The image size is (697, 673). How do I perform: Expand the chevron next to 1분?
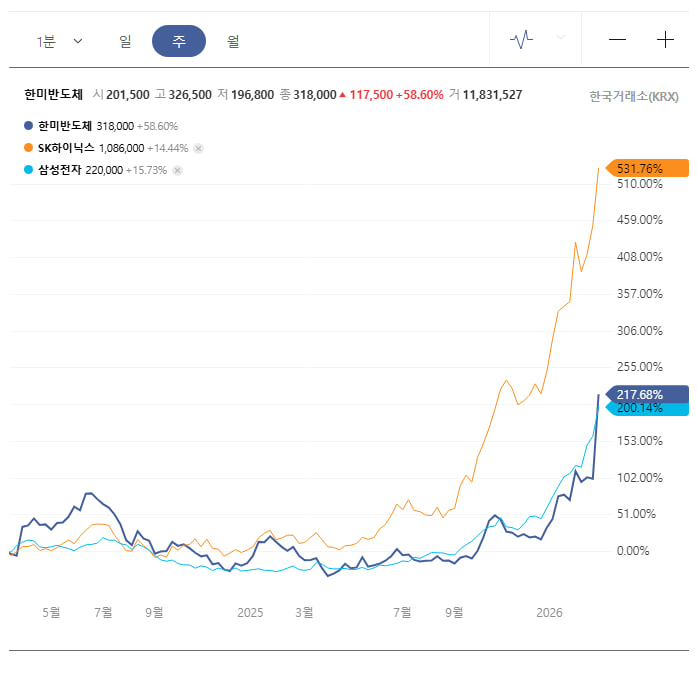(78, 41)
